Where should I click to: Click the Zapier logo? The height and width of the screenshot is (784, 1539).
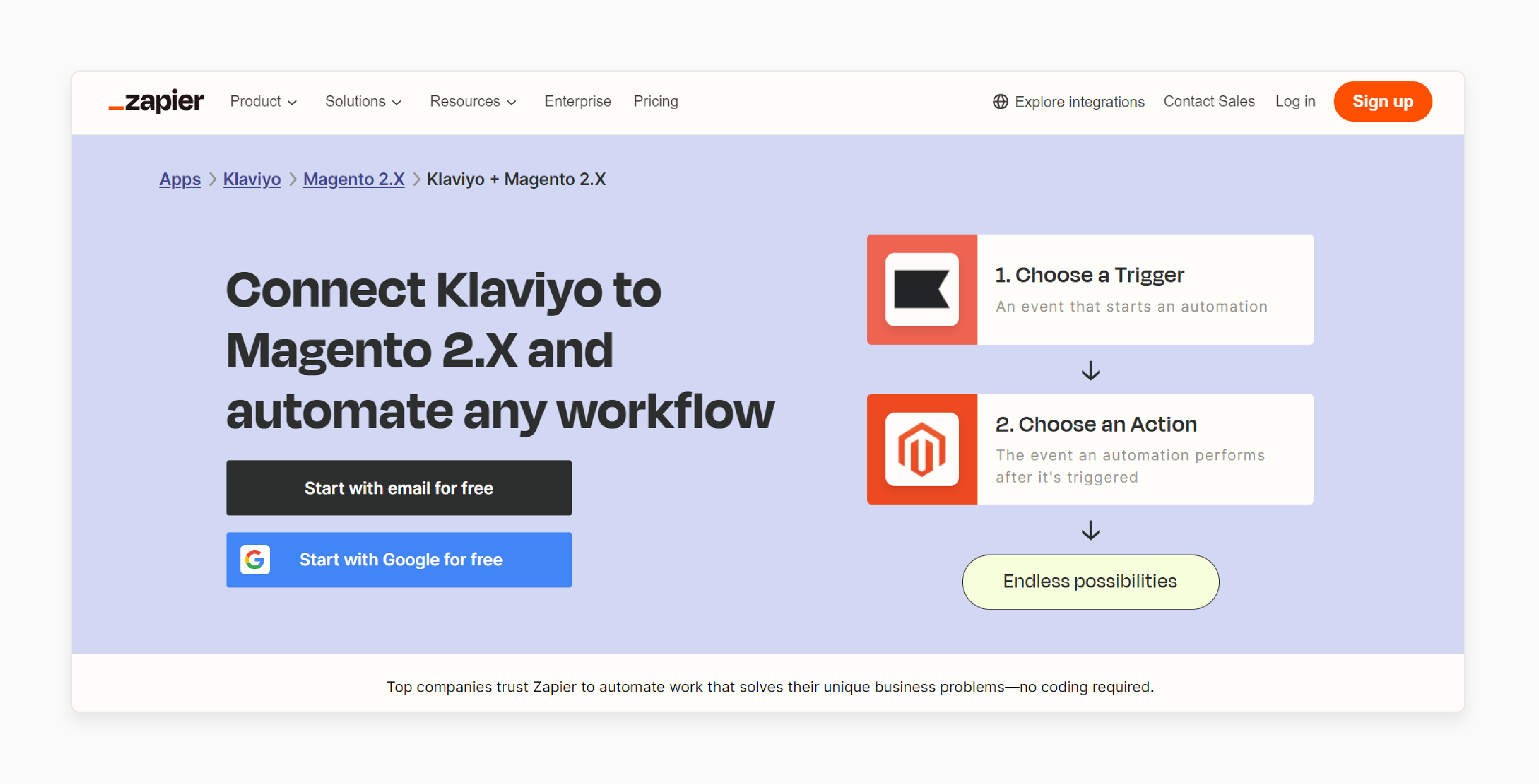pos(156,101)
